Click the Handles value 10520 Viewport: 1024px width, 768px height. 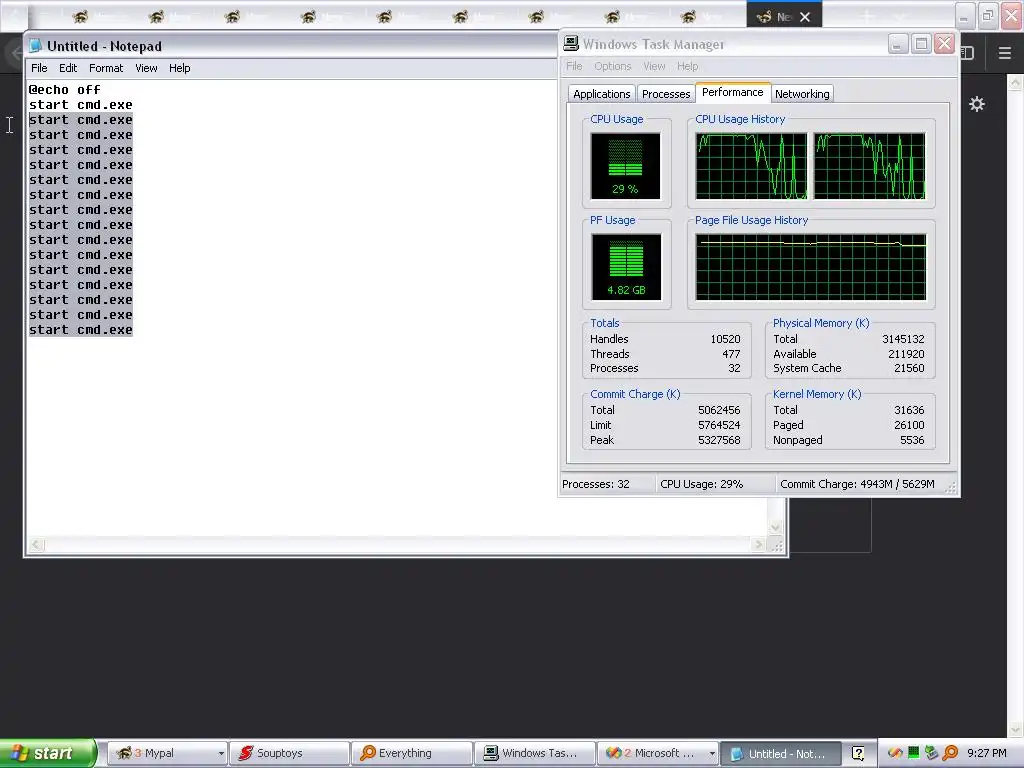pyautogui.click(x=725, y=339)
